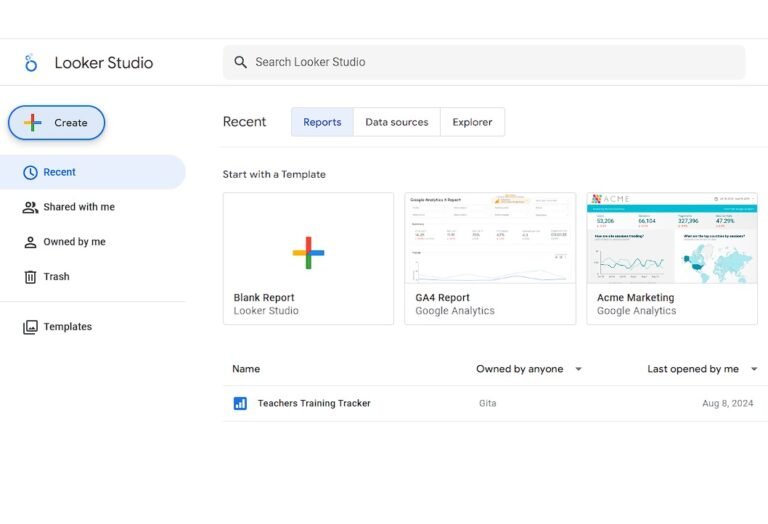
Task: Click the Name column header
Action: (246, 369)
